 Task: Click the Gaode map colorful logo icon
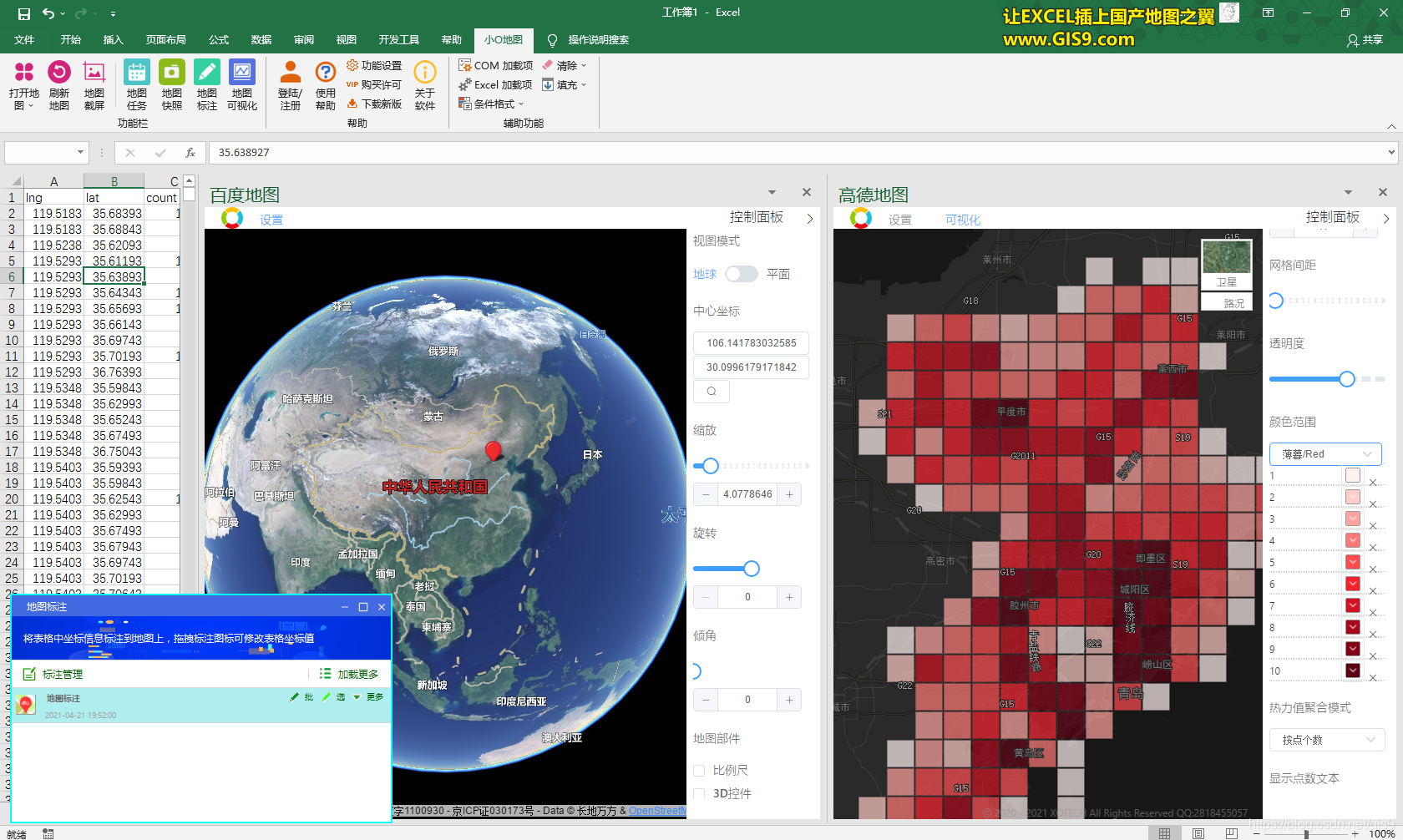(861, 218)
